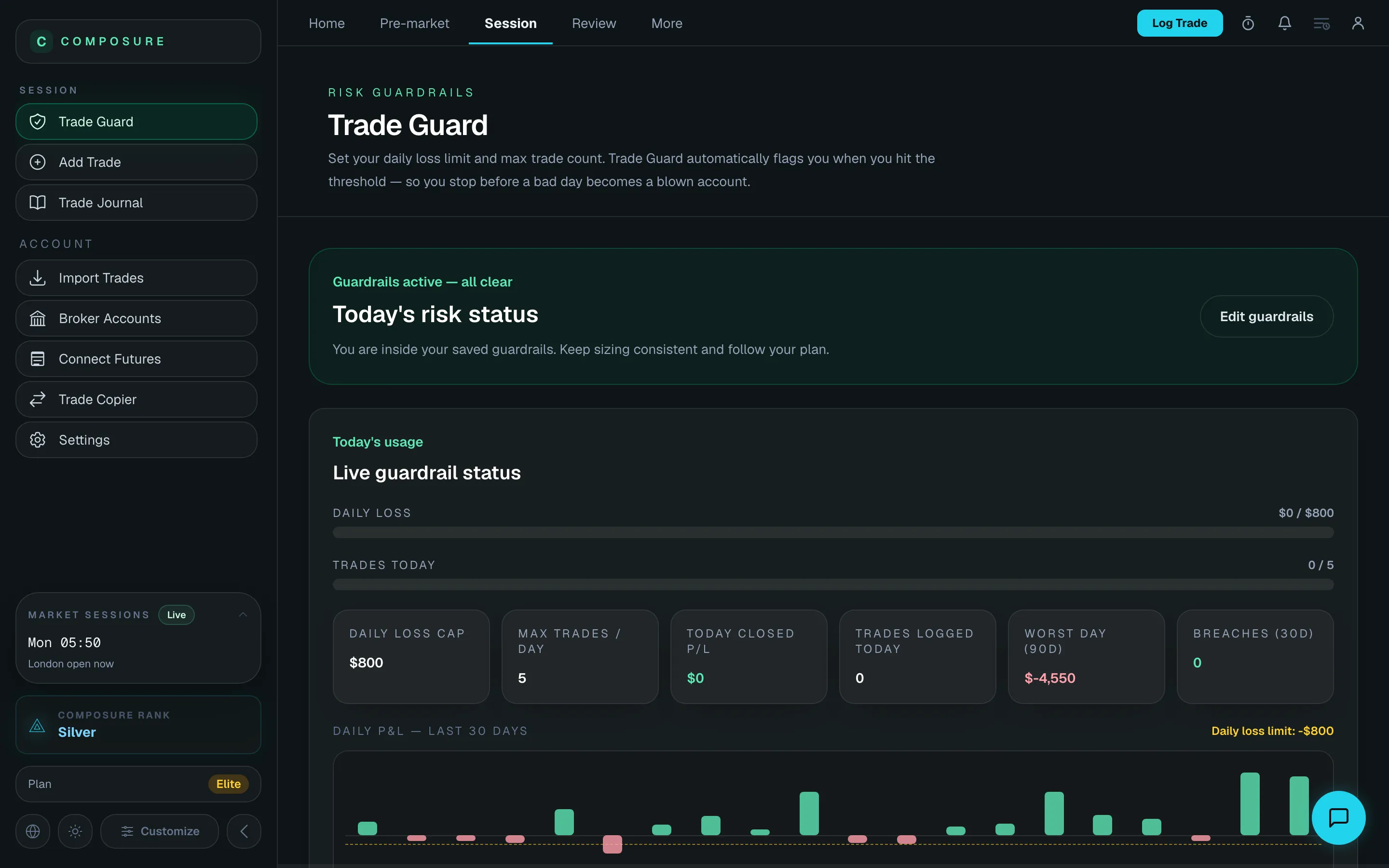Click 'London open now' text
Screen dimensions: 1389x868
click(70, 664)
